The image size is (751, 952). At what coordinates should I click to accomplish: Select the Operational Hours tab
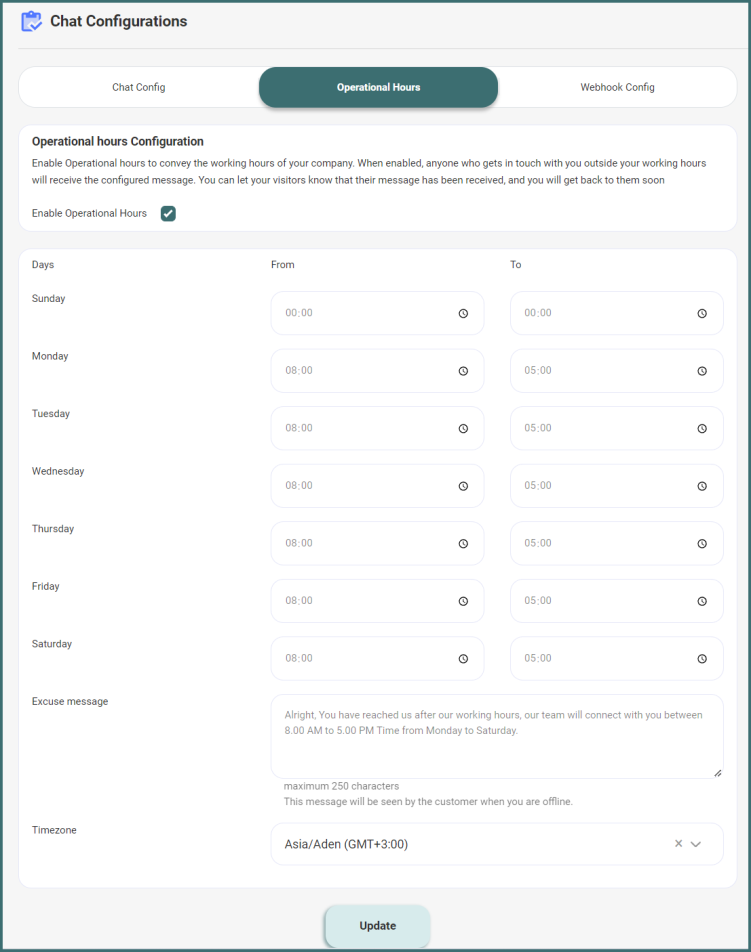pyautogui.click(x=378, y=87)
